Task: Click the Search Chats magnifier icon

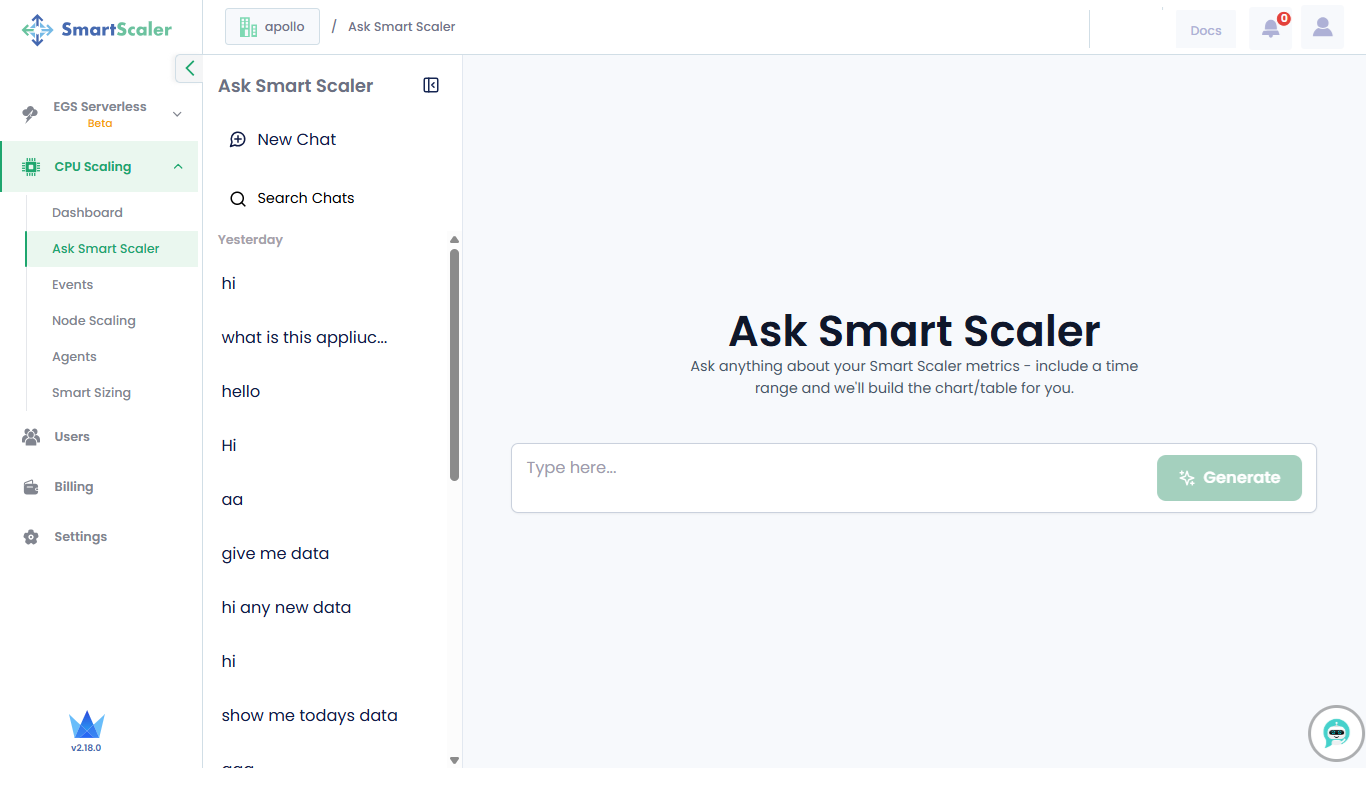Action: [238, 199]
